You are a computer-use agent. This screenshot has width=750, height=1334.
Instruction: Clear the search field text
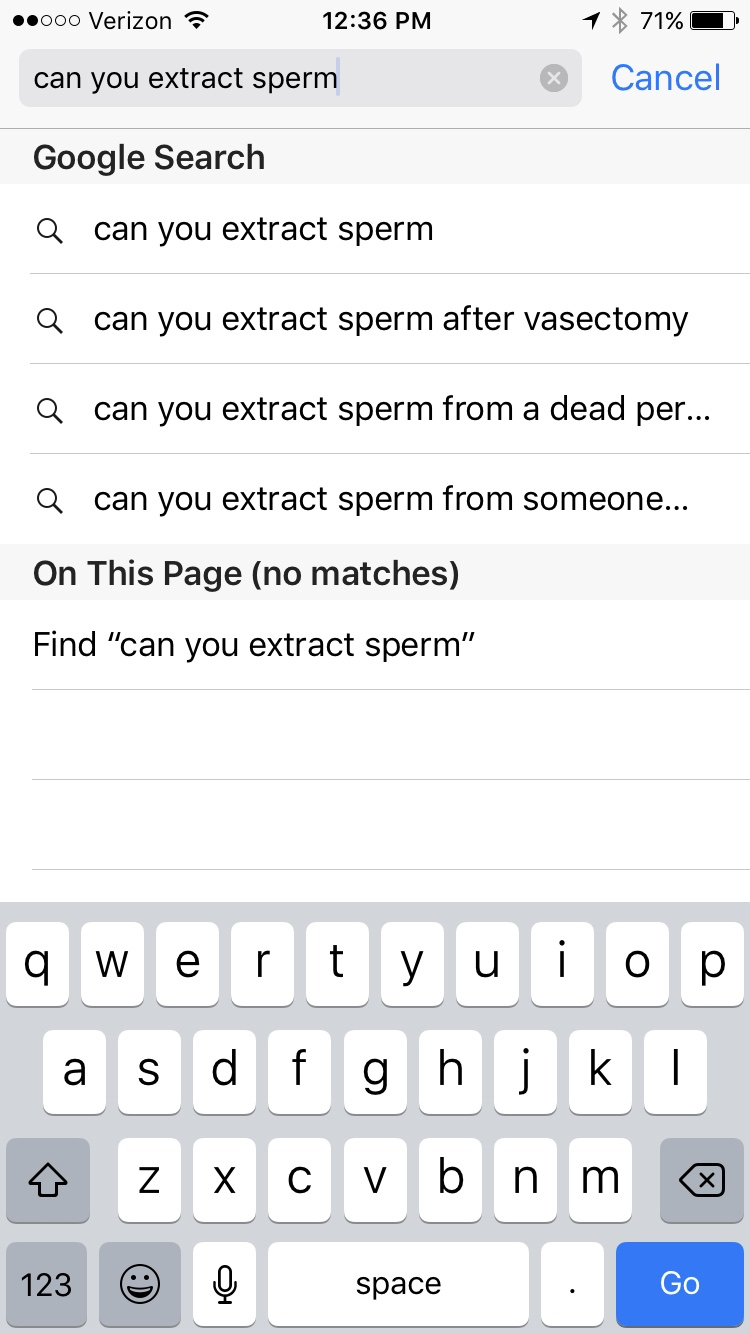click(x=553, y=78)
